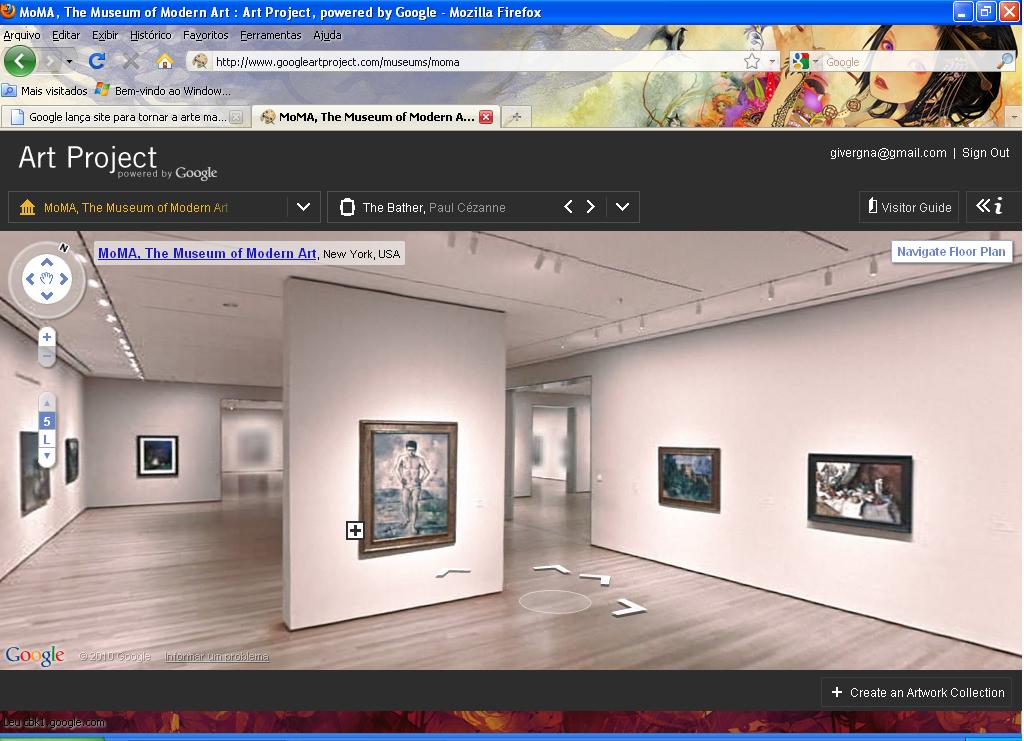Go to previous artwork arrow
This screenshot has height=741, width=1024.
tap(568, 207)
